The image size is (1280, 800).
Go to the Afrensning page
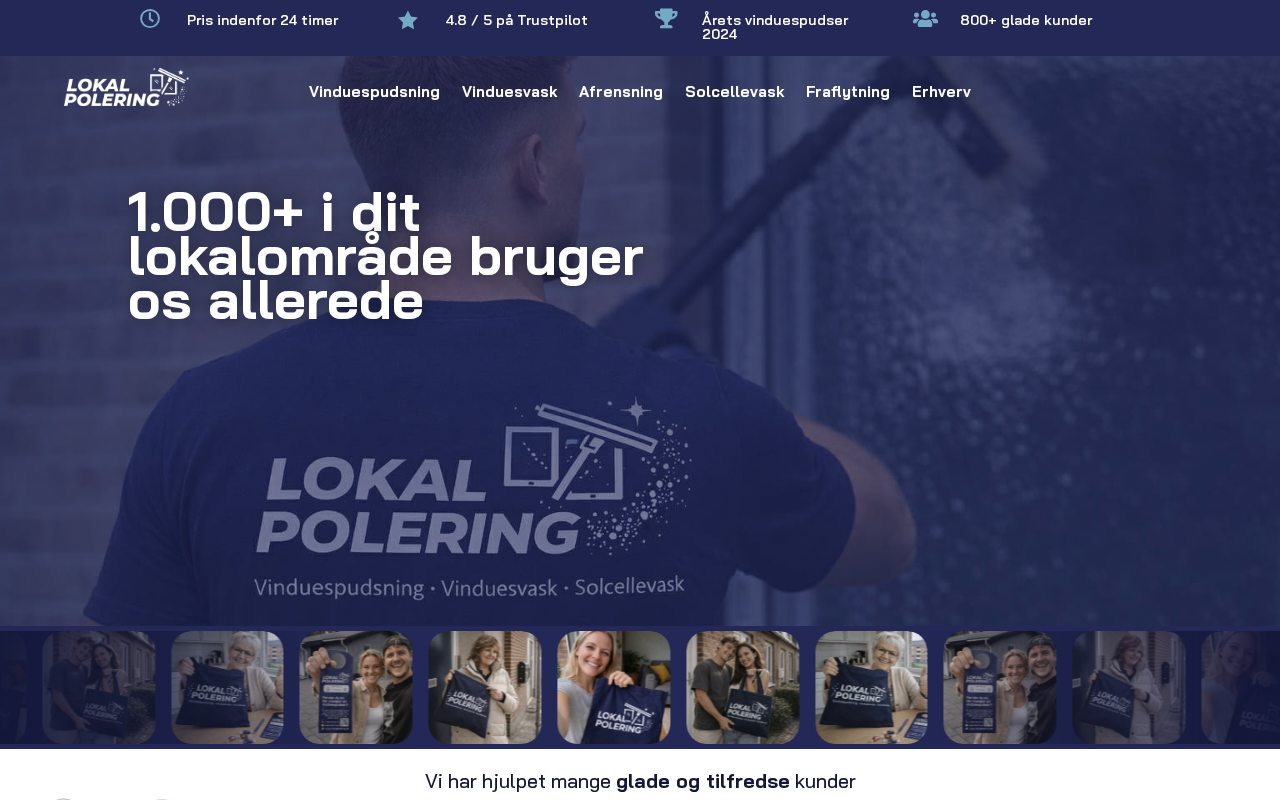(x=621, y=92)
